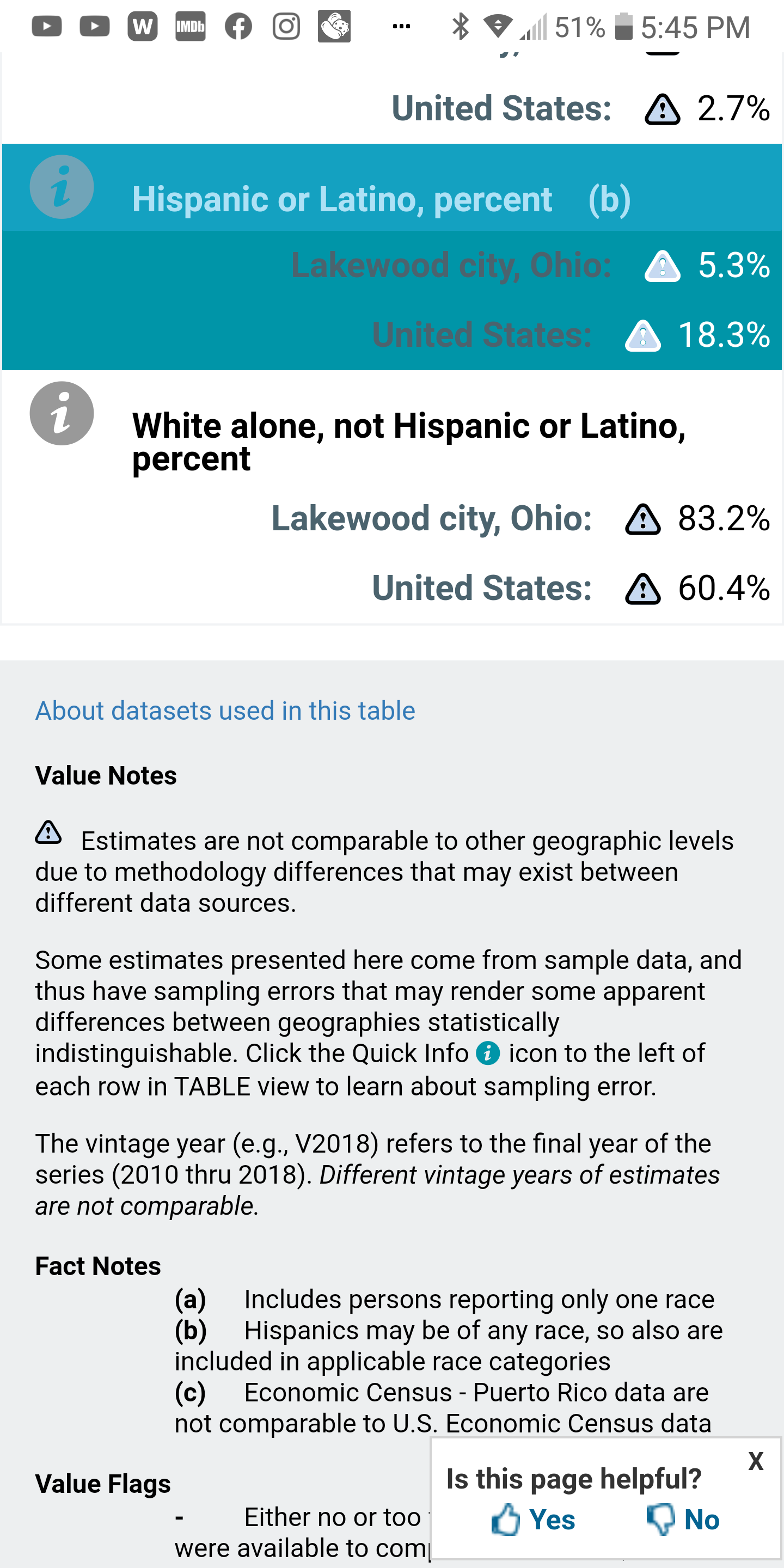Tap warning triangle beside 60.4% value

(x=643, y=589)
